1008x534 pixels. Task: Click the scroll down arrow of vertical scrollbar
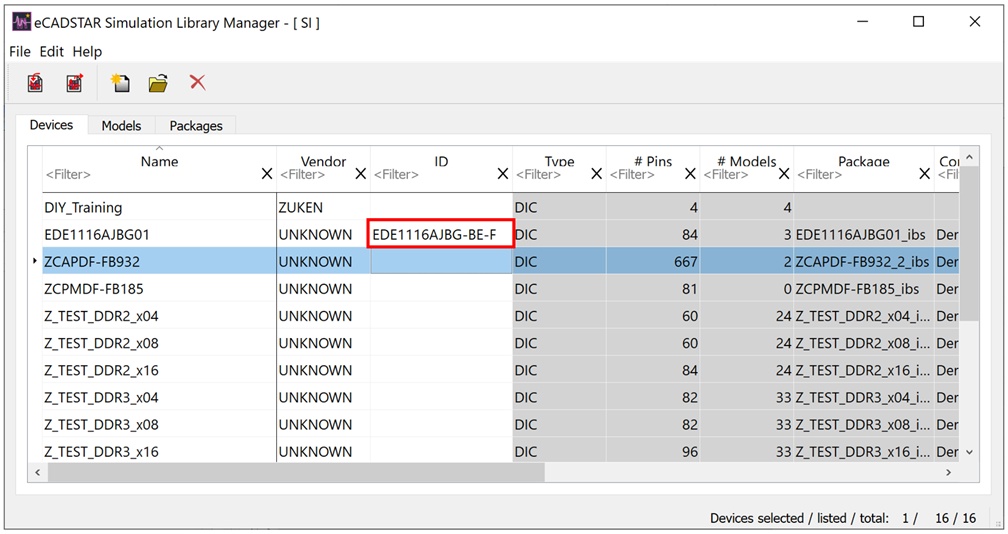click(969, 452)
